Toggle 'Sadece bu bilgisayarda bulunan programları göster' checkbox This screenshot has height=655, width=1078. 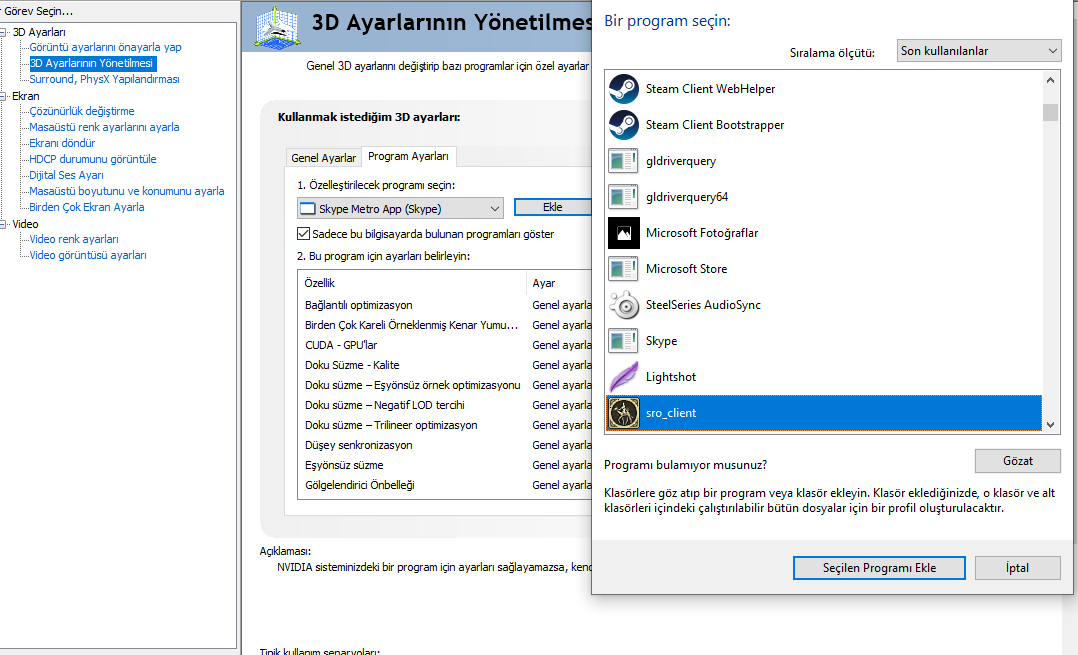coord(305,234)
